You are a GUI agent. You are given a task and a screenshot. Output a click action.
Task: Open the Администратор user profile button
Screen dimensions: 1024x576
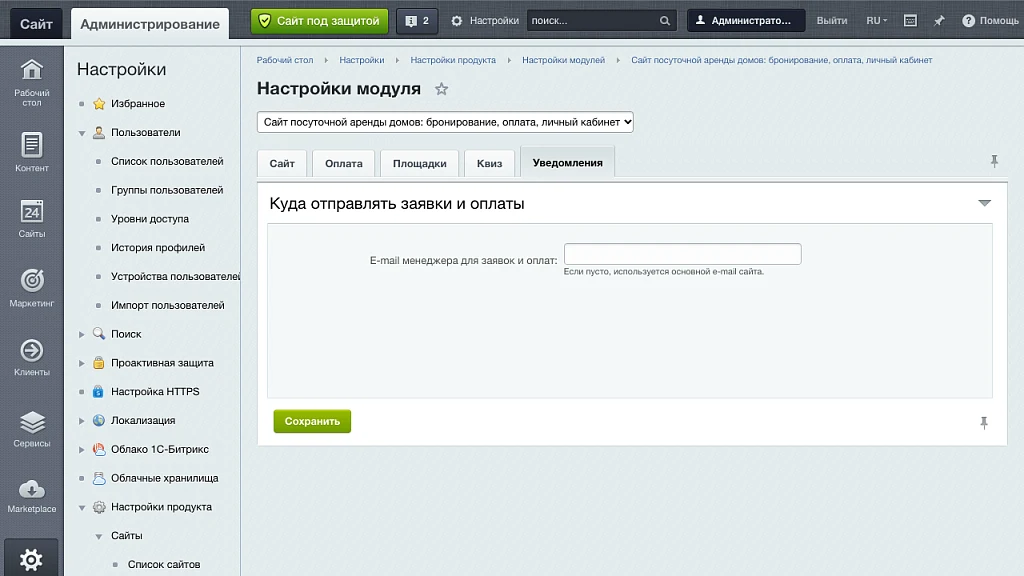pyautogui.click(x=746, y=21)
